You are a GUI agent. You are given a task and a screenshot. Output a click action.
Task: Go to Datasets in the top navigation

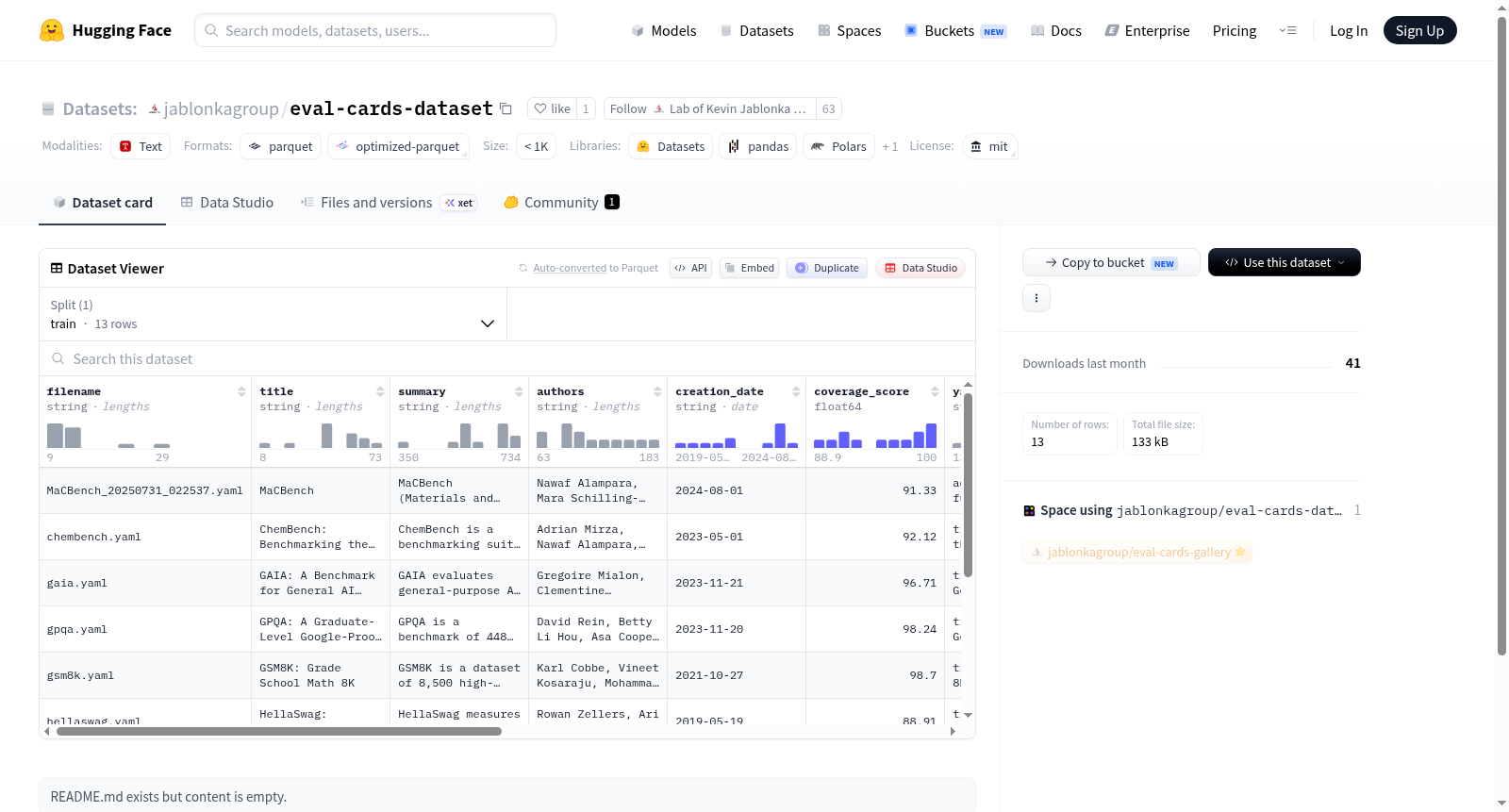[756, 30]
